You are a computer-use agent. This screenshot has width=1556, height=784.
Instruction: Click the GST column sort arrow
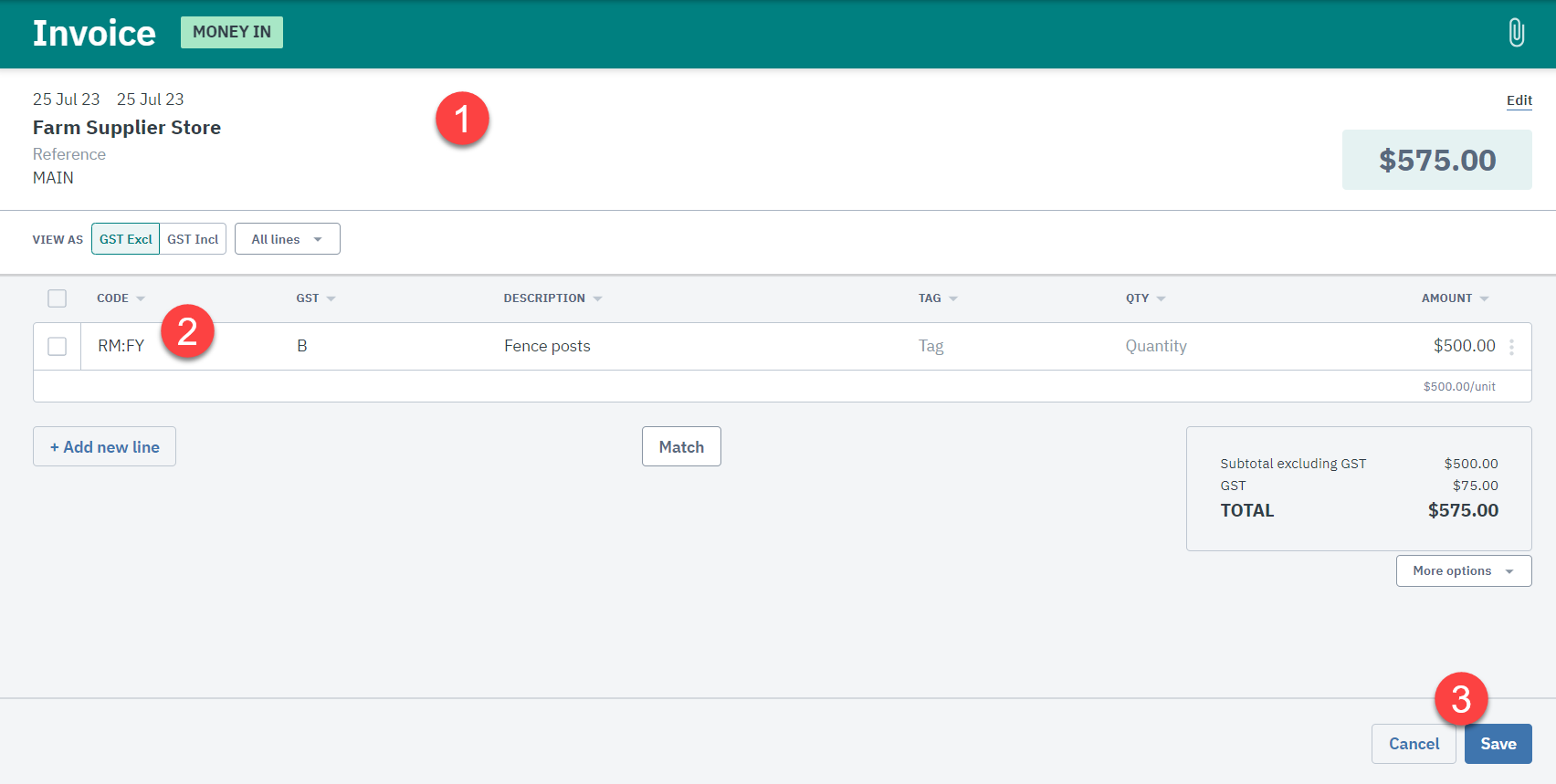(331, 299)
